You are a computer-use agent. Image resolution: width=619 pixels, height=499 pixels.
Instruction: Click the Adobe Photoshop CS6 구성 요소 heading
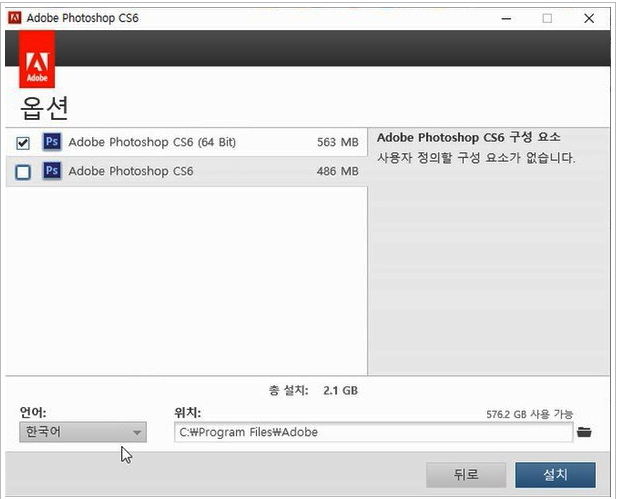click(x=469, y=137)
